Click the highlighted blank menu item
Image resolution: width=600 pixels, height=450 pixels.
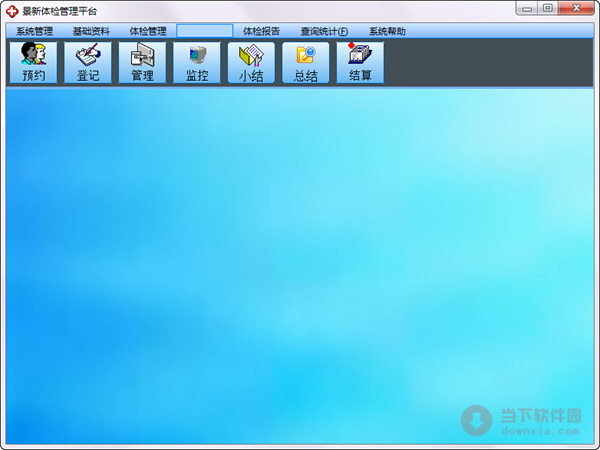204,31
